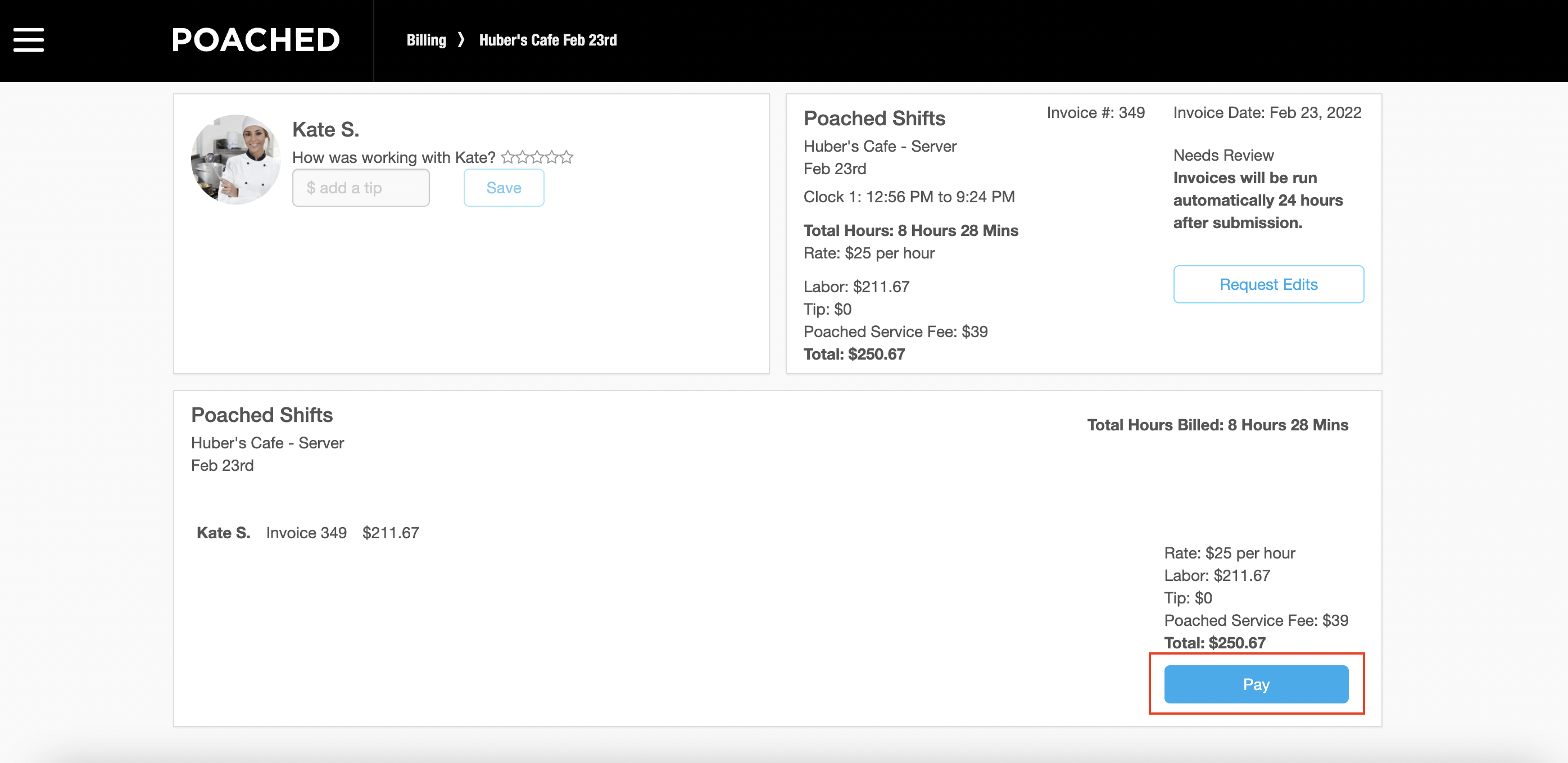The image size is (1568, 763).
Task: Rate Kate with the second star
Action: pos(523,157)
